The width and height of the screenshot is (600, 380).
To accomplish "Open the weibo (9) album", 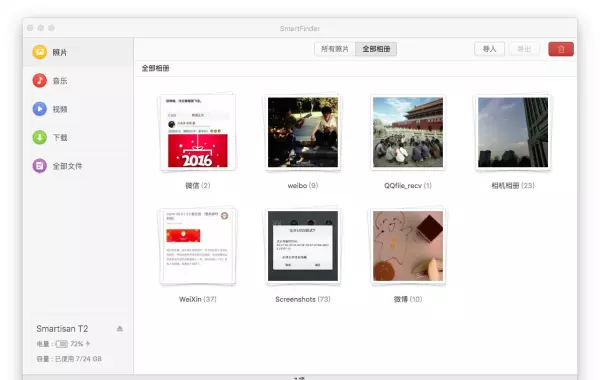I will (x=303, y=132).
